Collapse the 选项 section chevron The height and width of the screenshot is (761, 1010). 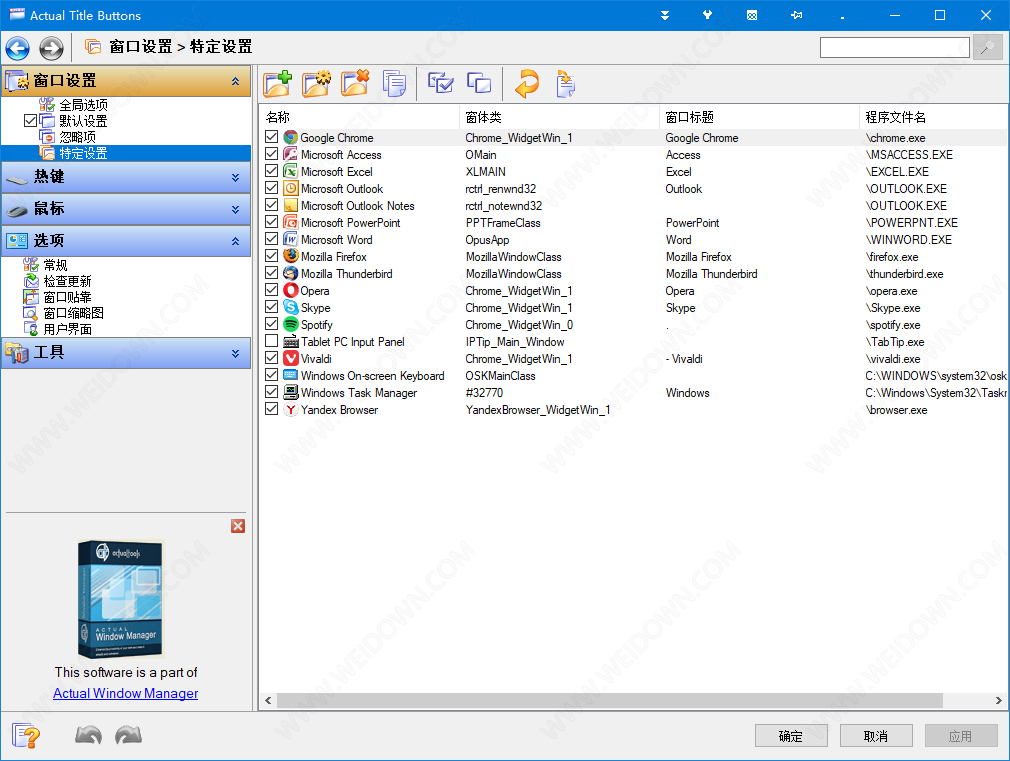coord(235,241)
